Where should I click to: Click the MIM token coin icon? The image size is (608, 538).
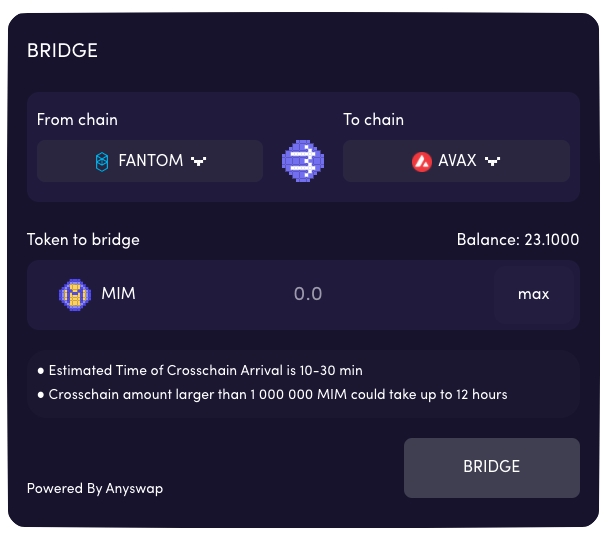coord(76,294)
